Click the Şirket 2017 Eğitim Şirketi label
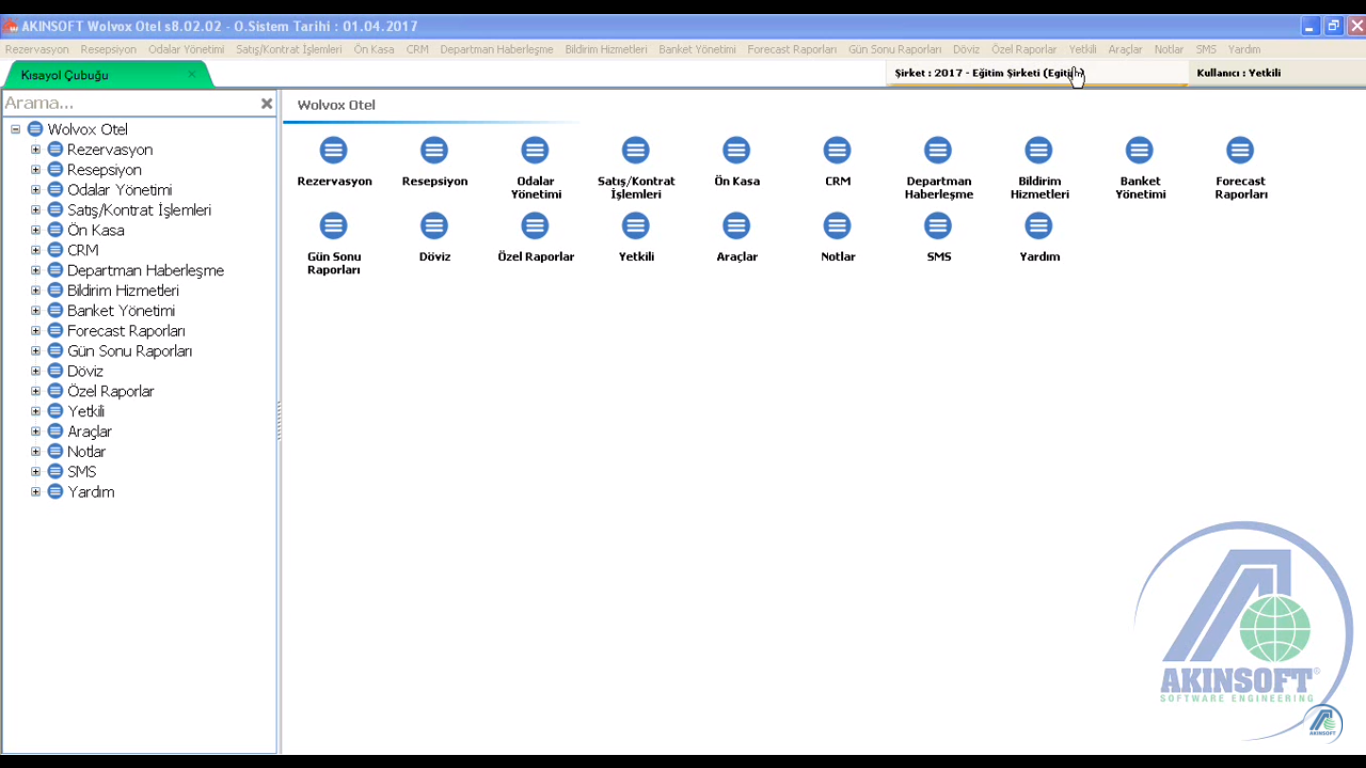 point(989,73)
